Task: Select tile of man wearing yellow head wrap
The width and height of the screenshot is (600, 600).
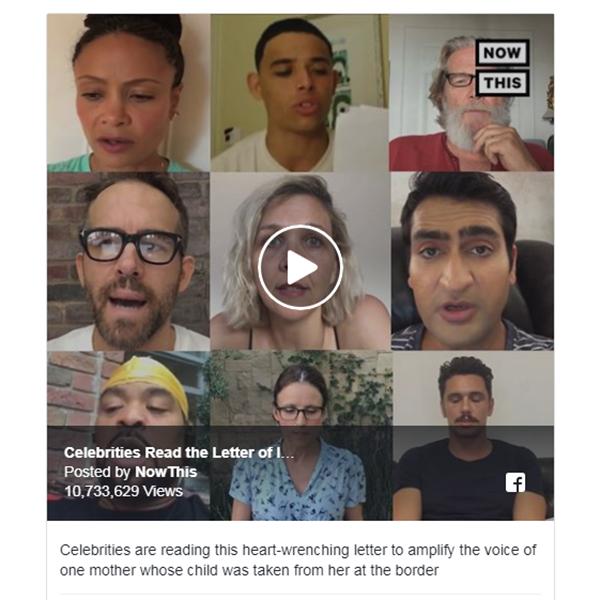Action: [129, 435]
